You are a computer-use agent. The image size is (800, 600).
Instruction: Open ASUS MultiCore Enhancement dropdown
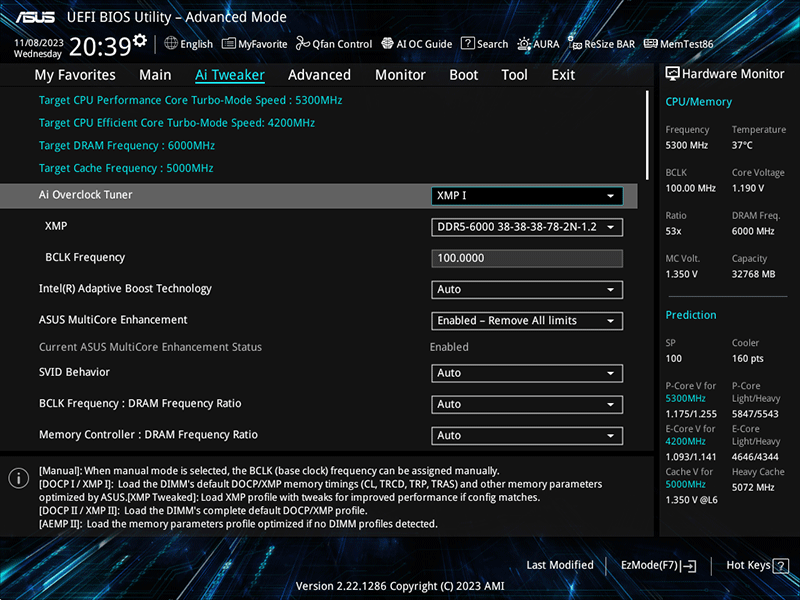[527, 320]
